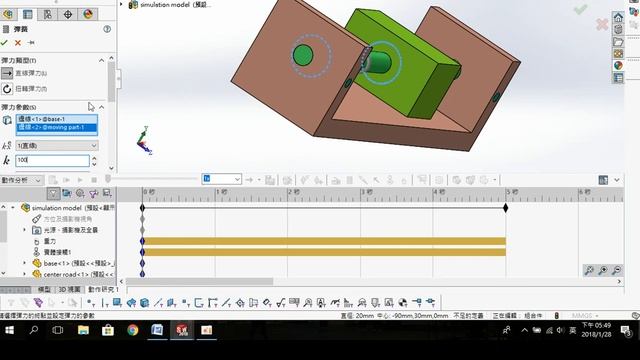640x360 pixels.
Task: Open the Appearances color ball task pane
Action: tap(618, 66)
